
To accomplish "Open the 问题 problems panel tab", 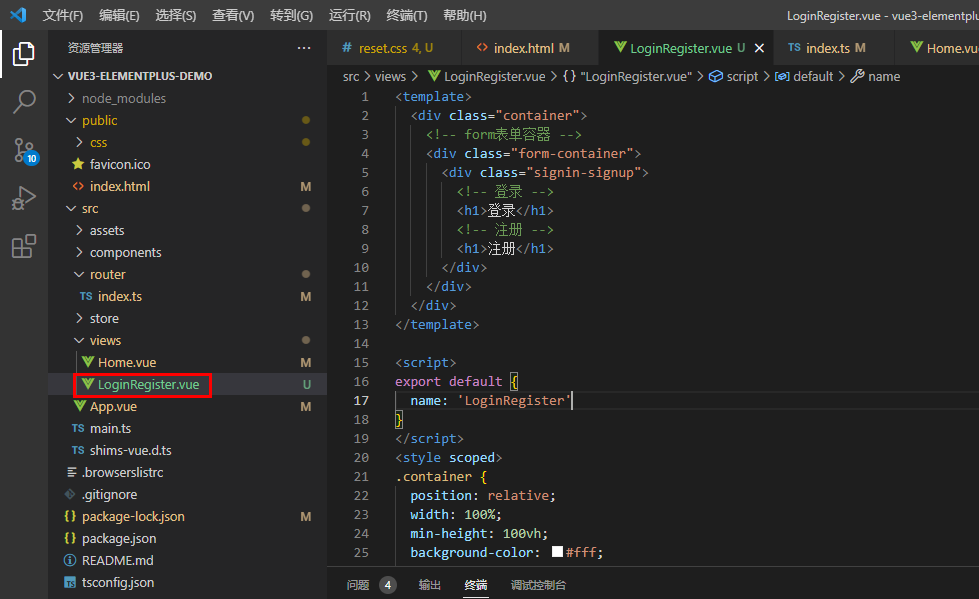I will pos(371,585).
